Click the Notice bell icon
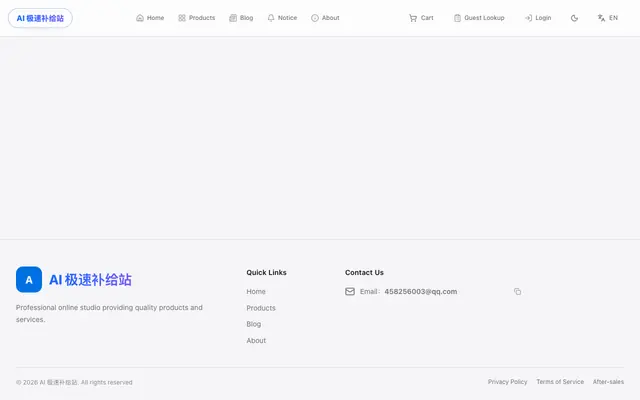The height and width of the screenshot is (400, 640). point(271,18)
